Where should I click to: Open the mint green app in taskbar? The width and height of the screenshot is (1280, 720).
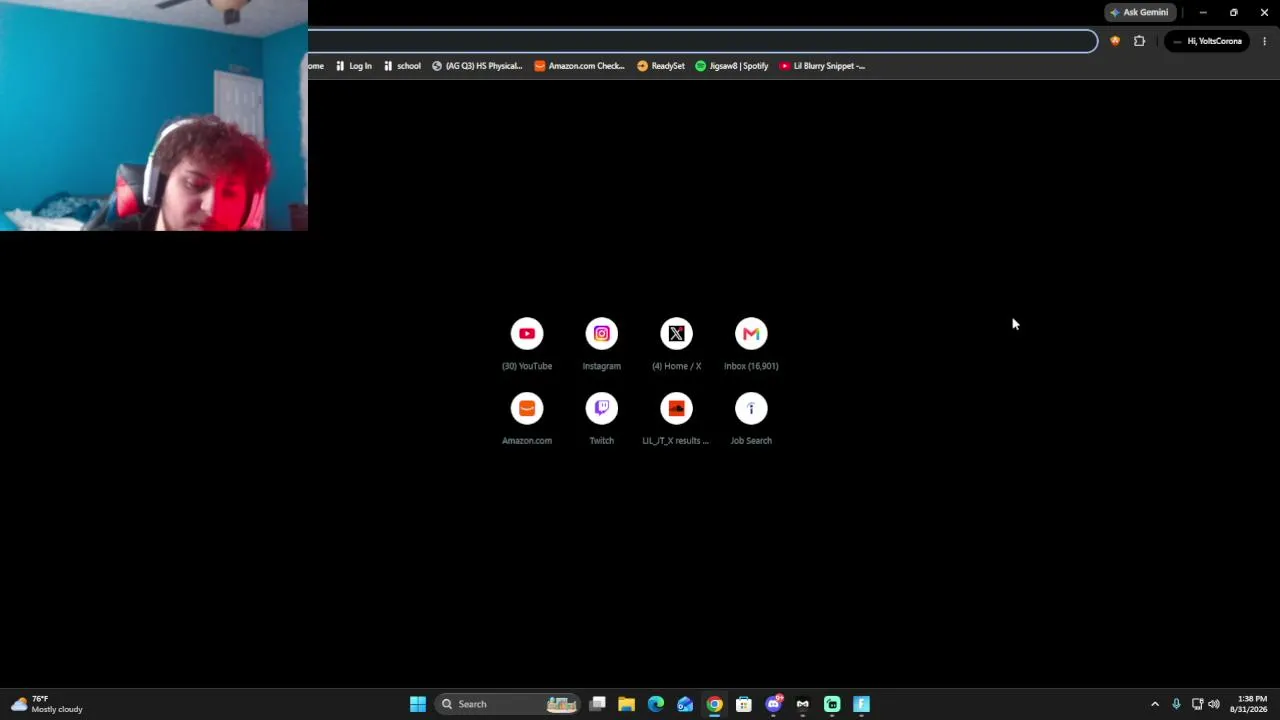(832, 704)
